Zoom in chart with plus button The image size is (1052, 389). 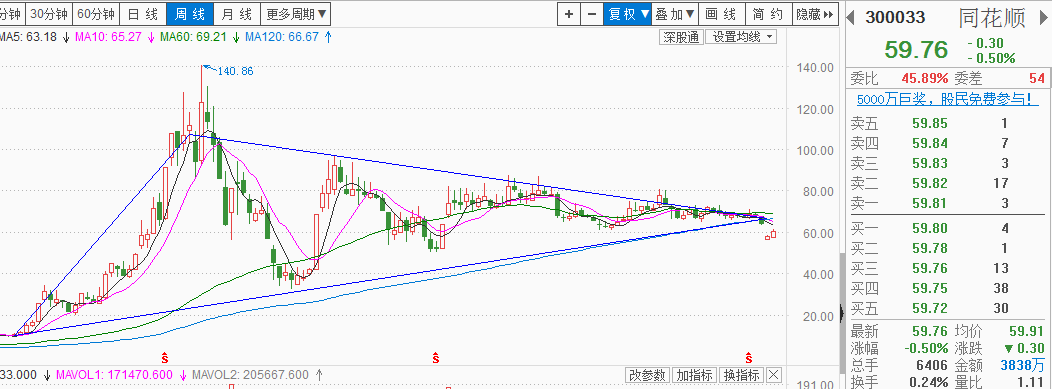coord(568,13)
